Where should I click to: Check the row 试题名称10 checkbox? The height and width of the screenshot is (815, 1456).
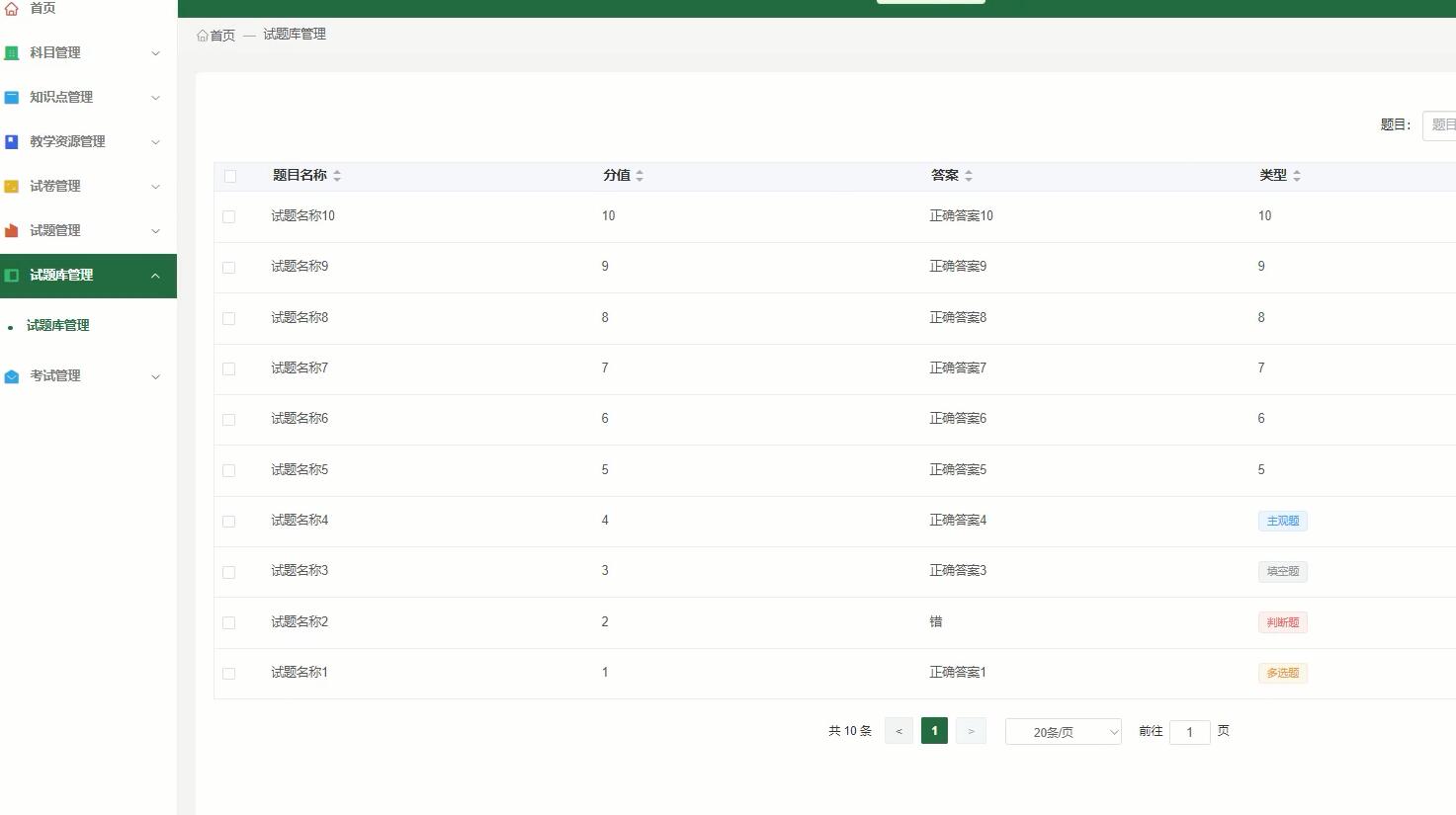click(229, 216)
